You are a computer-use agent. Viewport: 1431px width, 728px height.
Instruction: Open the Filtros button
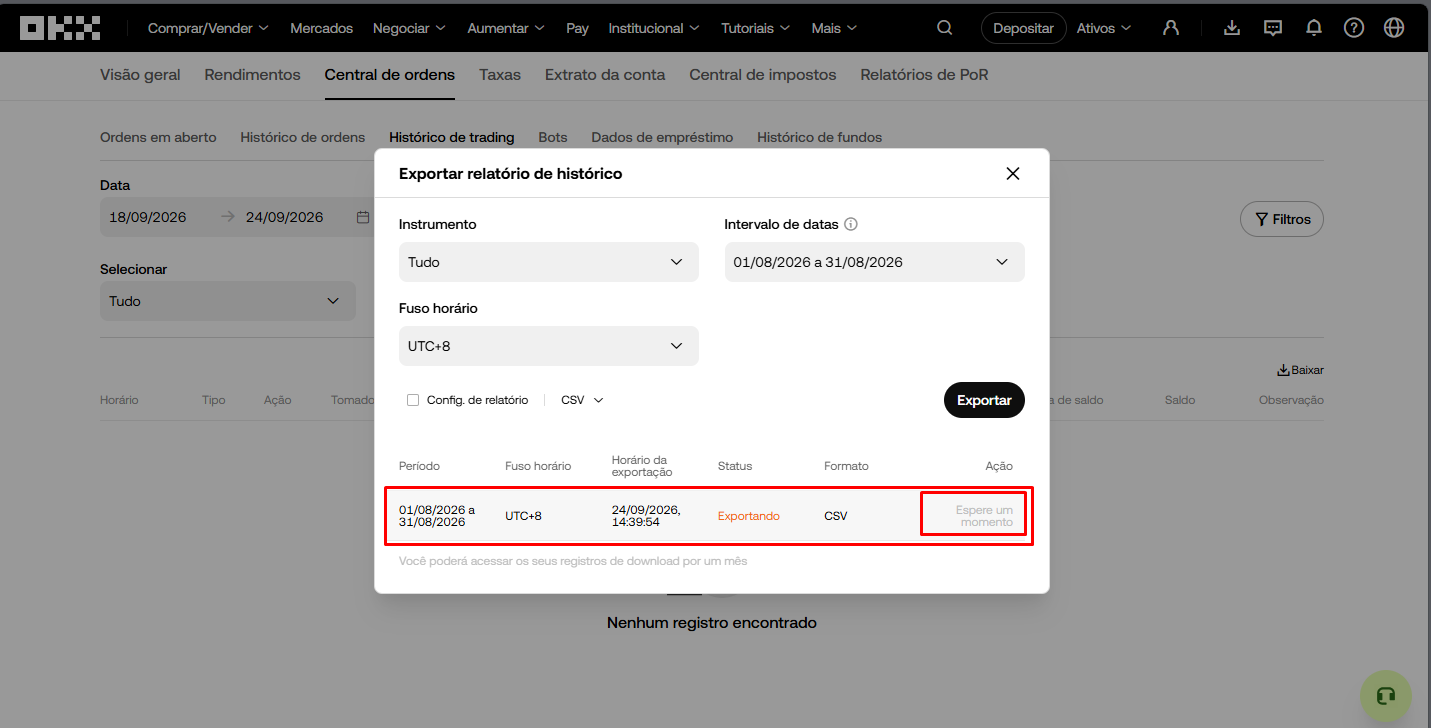1282,219
